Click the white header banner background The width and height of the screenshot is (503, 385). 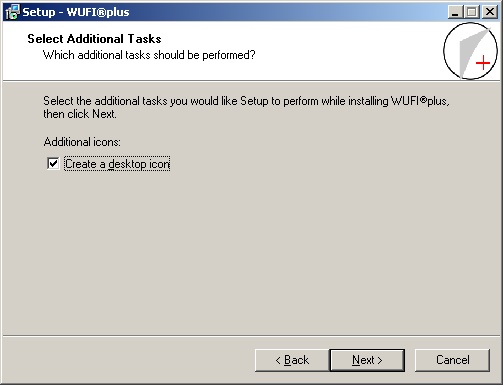(333, 50)
